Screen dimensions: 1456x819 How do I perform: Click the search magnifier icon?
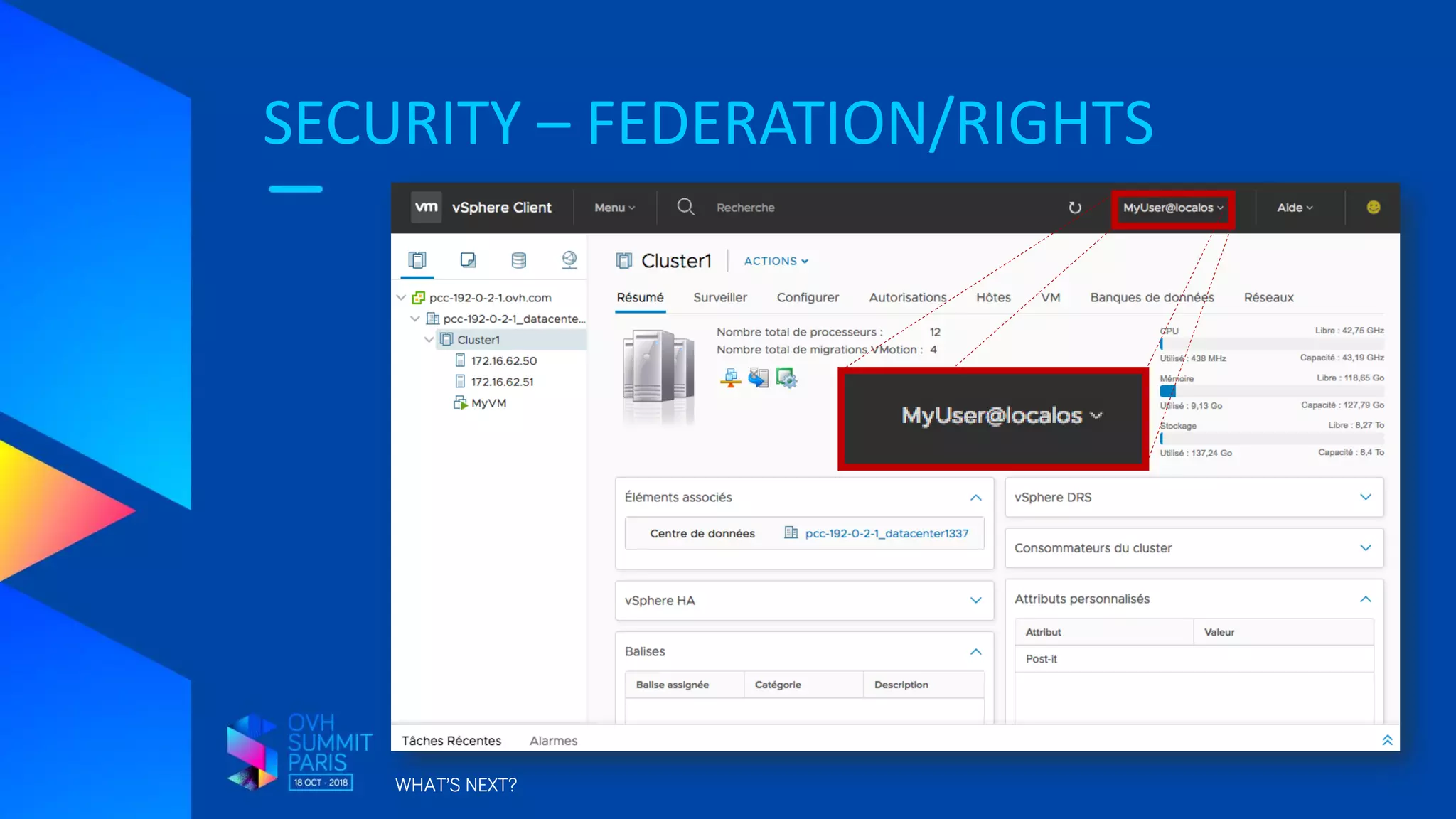(x=685, y=207)
